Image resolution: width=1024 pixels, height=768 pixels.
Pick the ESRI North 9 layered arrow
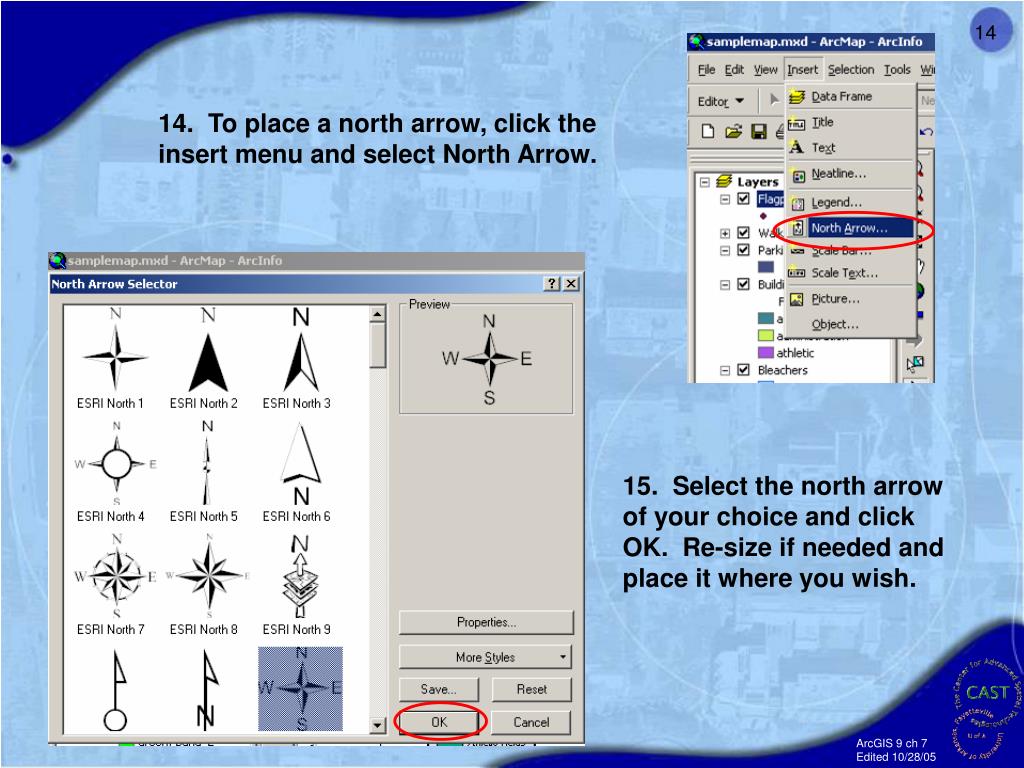[300, 584]
